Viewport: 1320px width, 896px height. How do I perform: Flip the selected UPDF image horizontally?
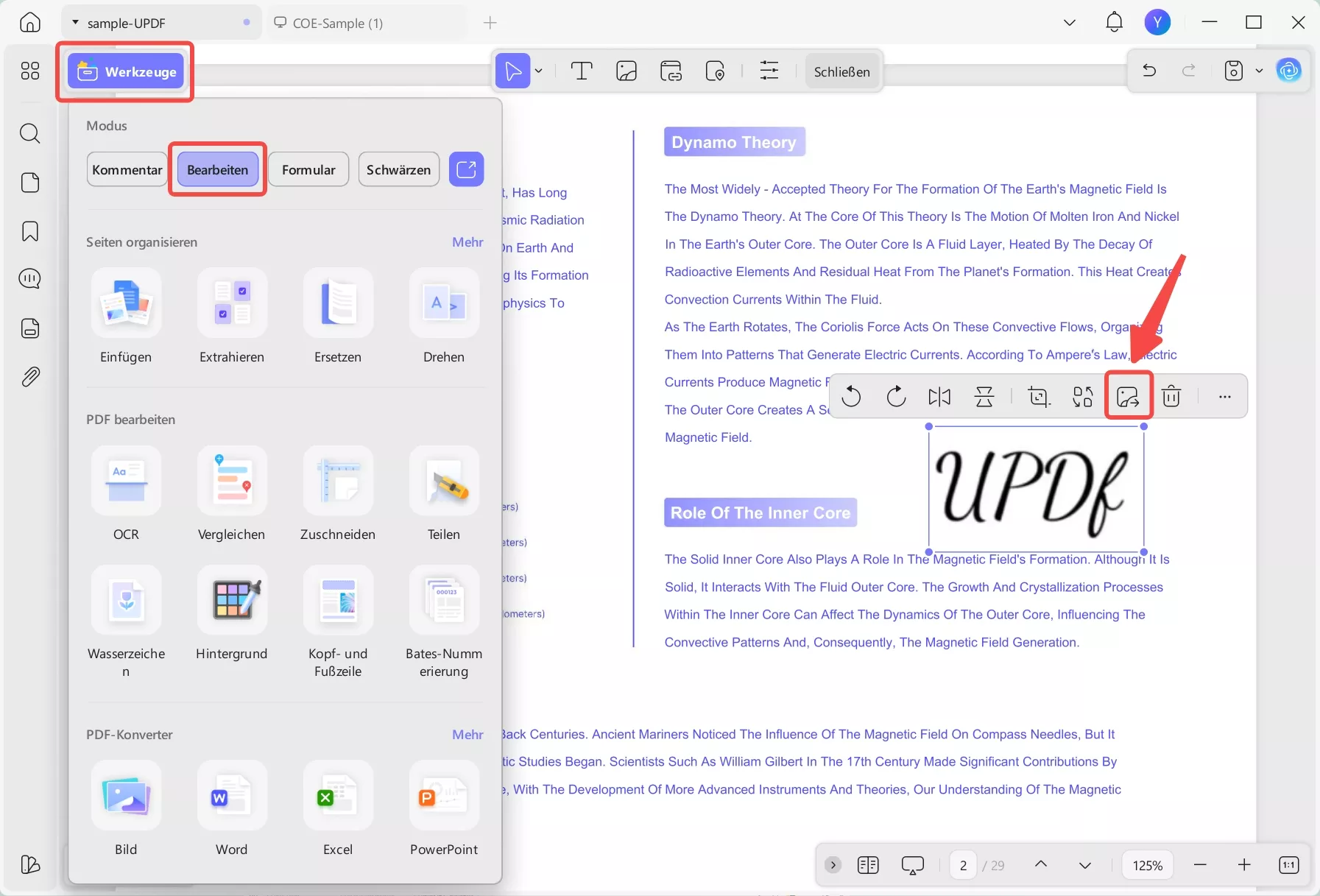coord(940,396)
